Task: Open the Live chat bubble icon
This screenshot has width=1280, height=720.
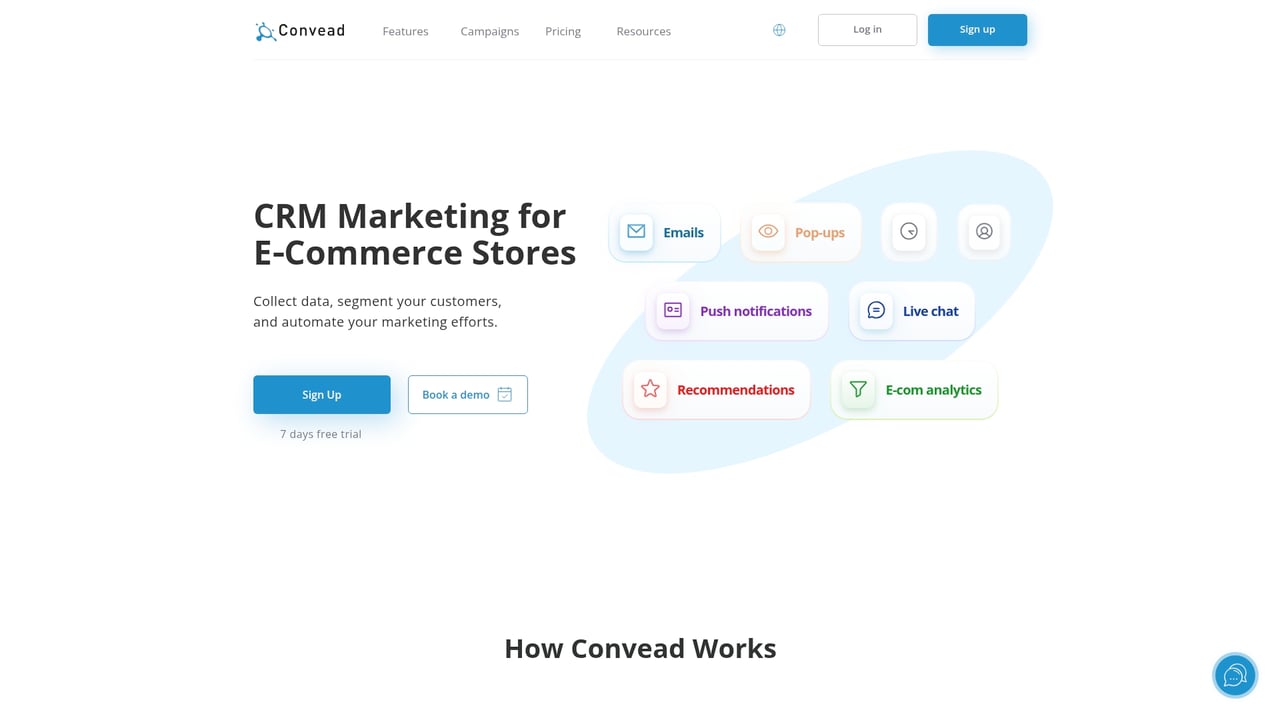Action: coord(875,310)
